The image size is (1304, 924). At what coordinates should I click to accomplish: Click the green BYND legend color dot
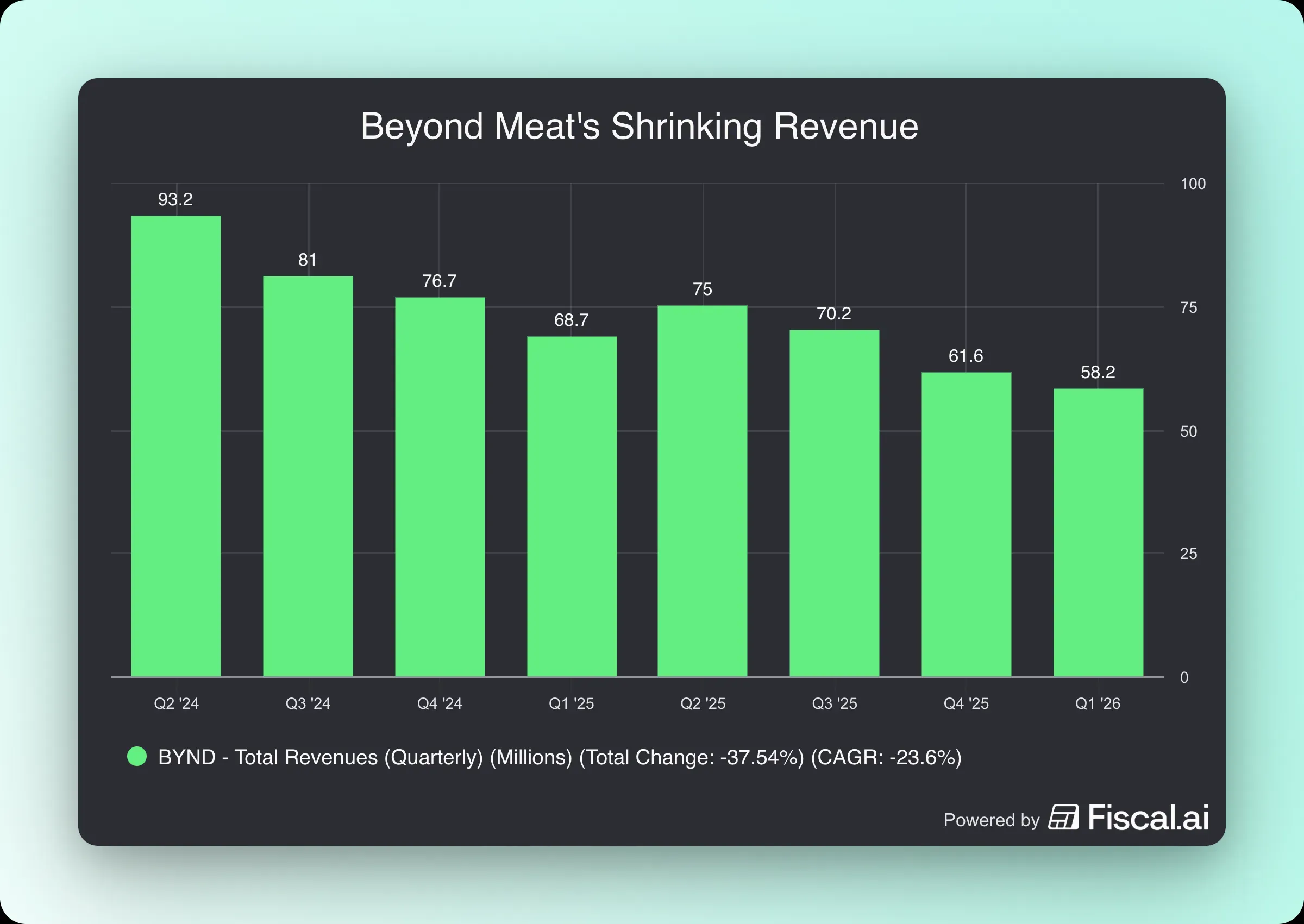click(136, 757)
